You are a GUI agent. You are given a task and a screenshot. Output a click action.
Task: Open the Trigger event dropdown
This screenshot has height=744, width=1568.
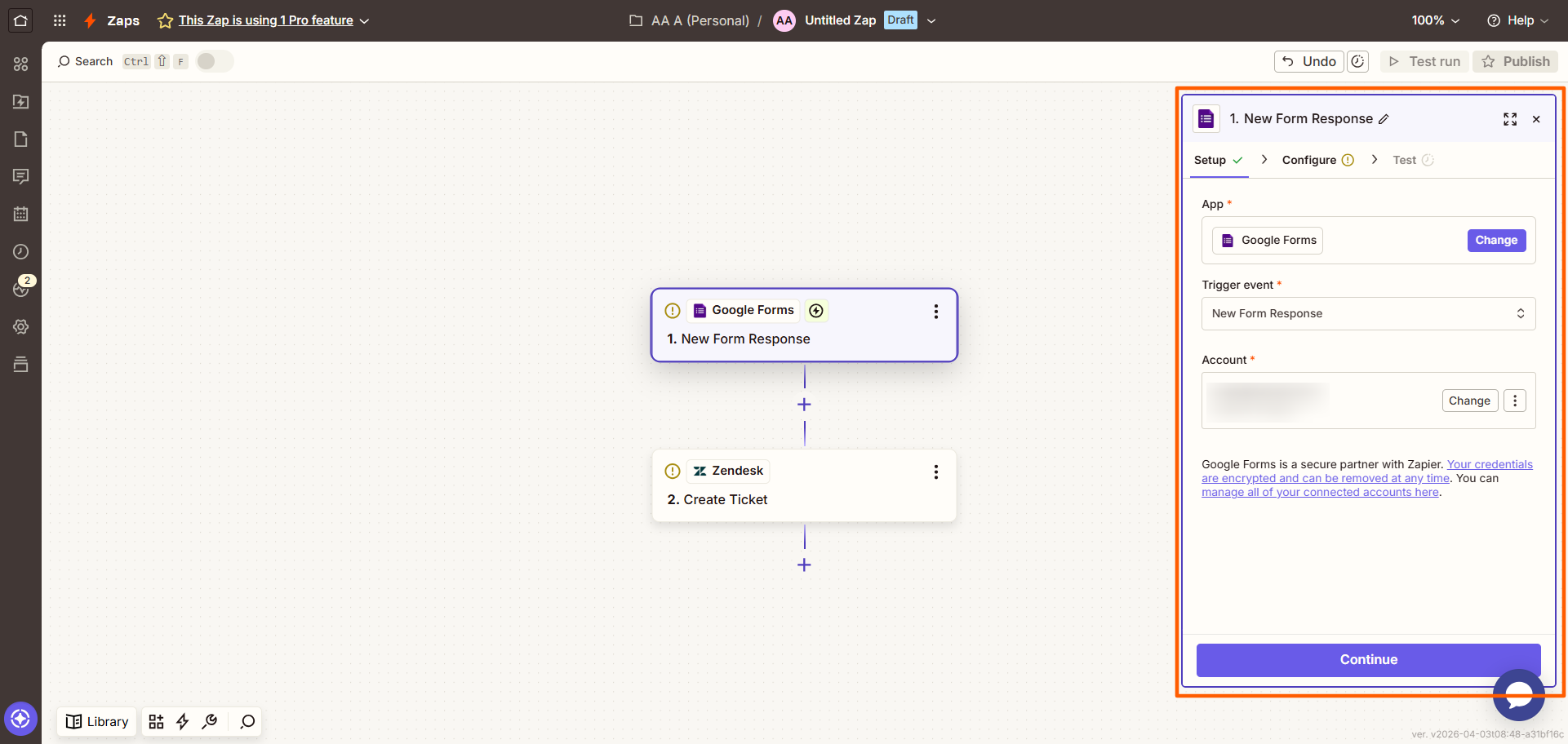(x=1368, y=313)
